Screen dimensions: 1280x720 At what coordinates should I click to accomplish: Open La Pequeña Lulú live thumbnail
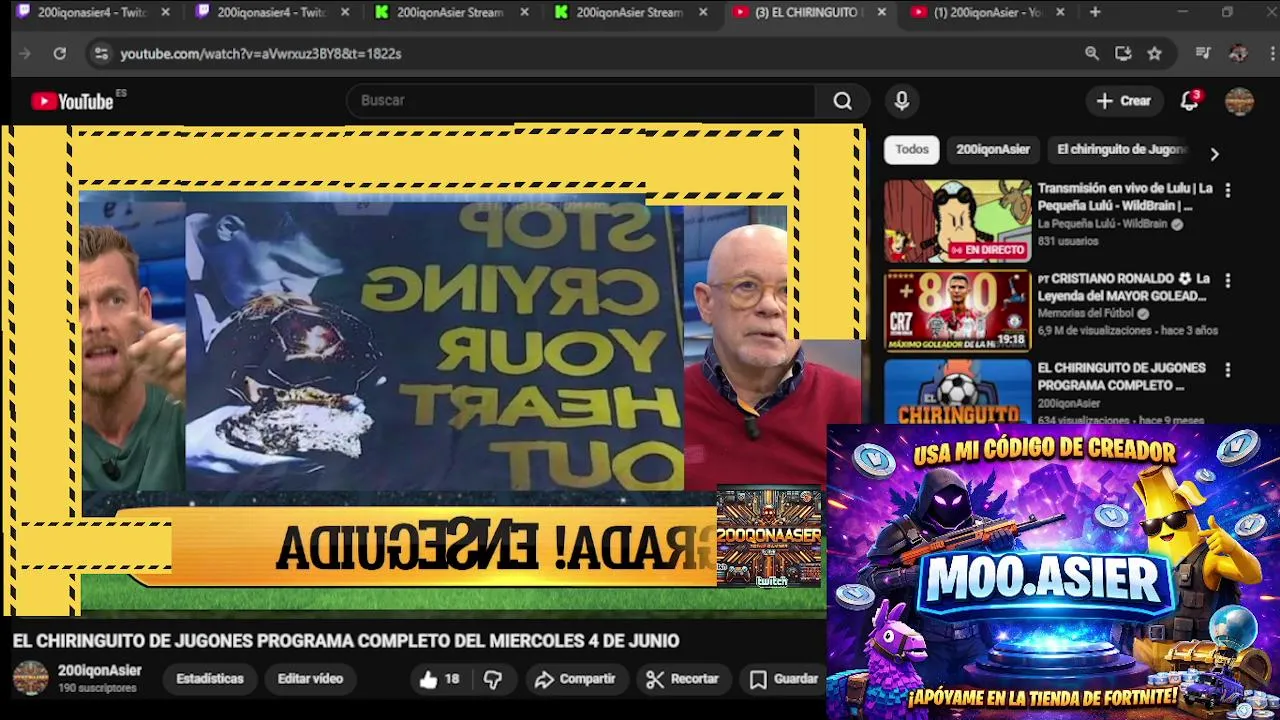click(x=957, y=221)
